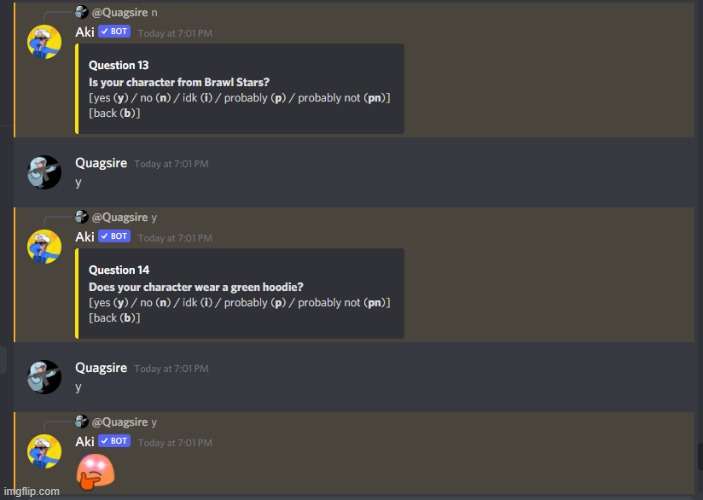The image size is (703, 500).
Task: Click Aki's avatar on Question 13 message
Action: 44,42
